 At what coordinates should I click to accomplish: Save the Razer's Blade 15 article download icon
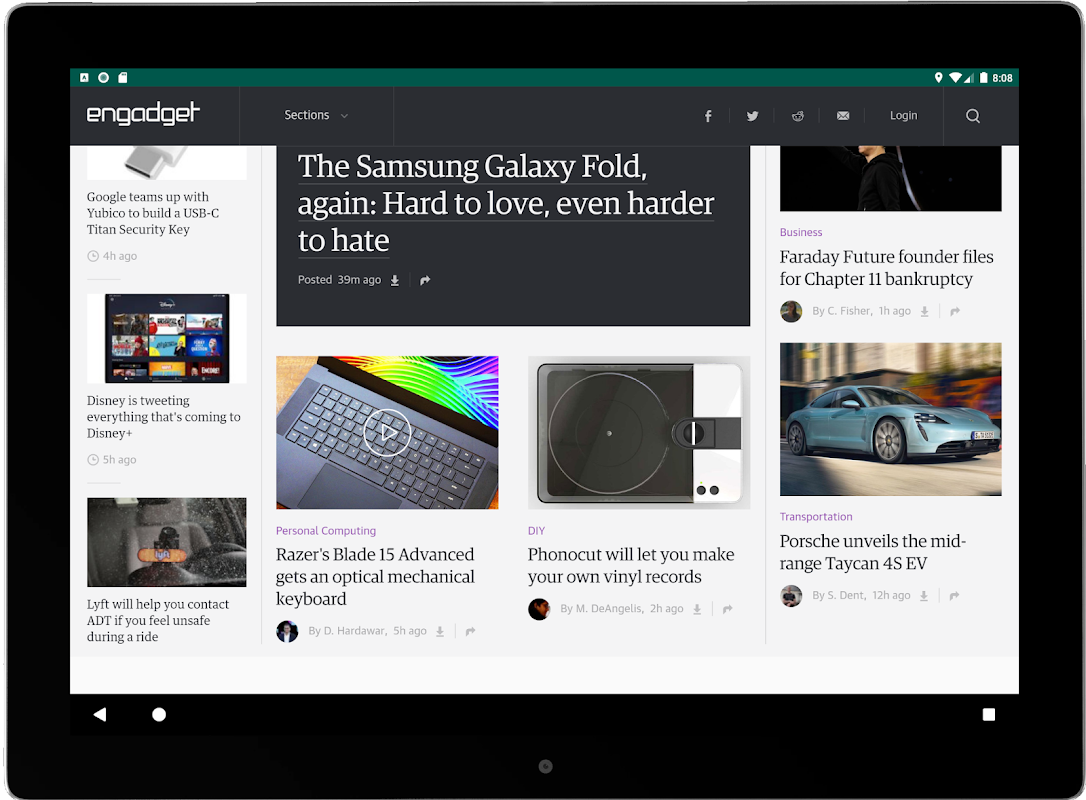pos(440,631)
